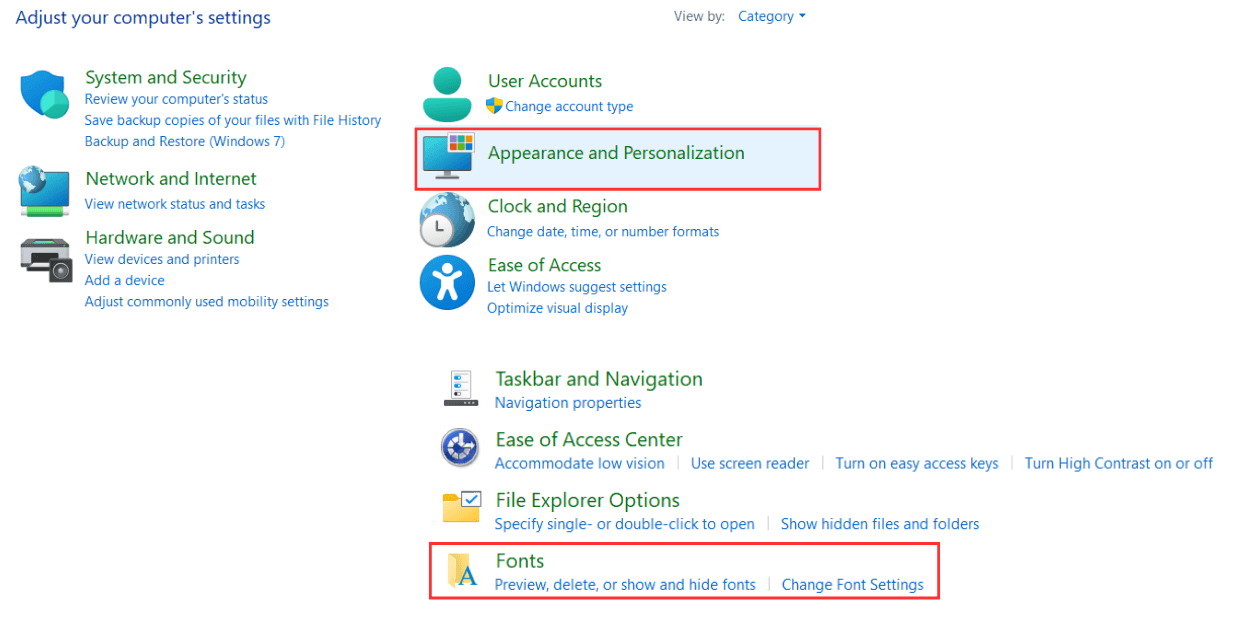1253x623 pixels.
Task: Click Change Font Settings
Action: click(x=853, y=584)
